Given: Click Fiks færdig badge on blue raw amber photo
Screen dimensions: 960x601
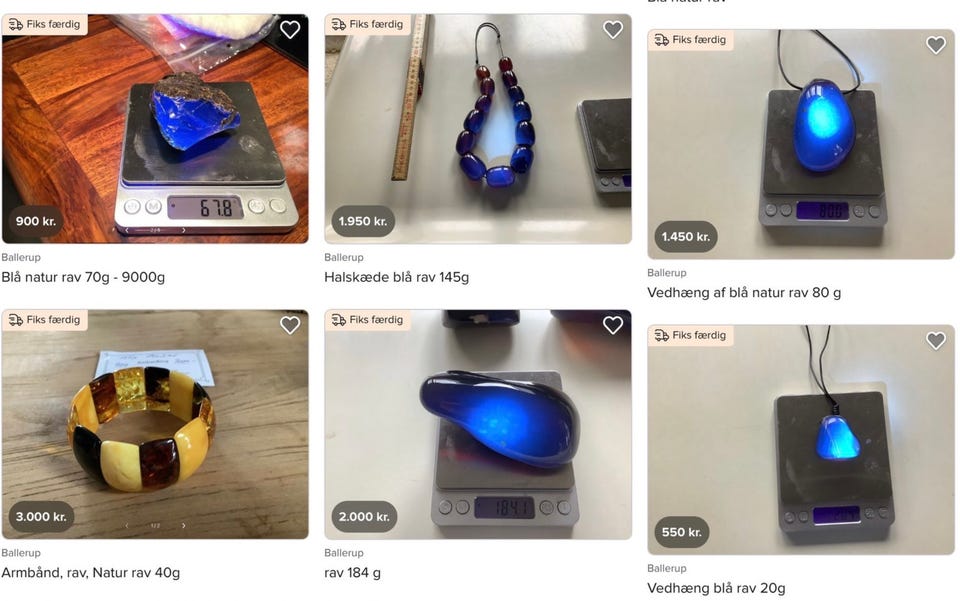Looking at the screenshot, I should point(45,24).
